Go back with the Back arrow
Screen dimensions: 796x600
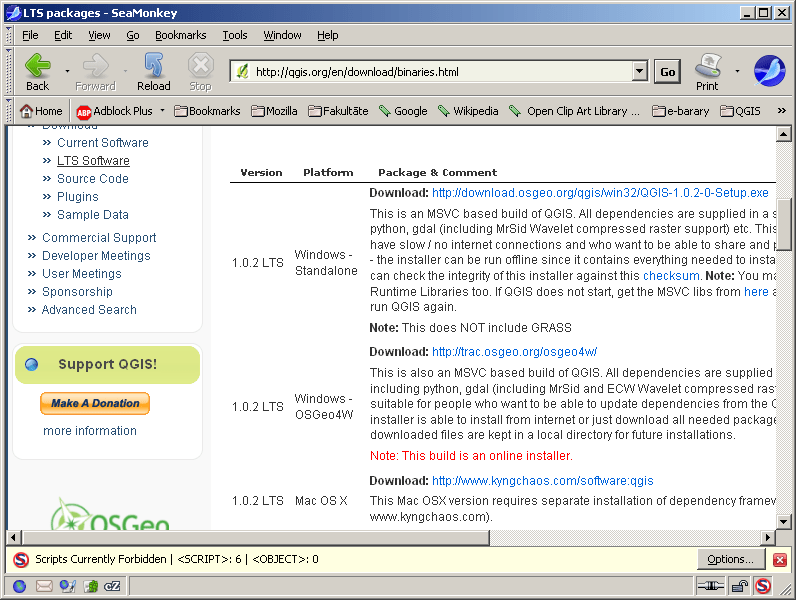coord(38,72)
